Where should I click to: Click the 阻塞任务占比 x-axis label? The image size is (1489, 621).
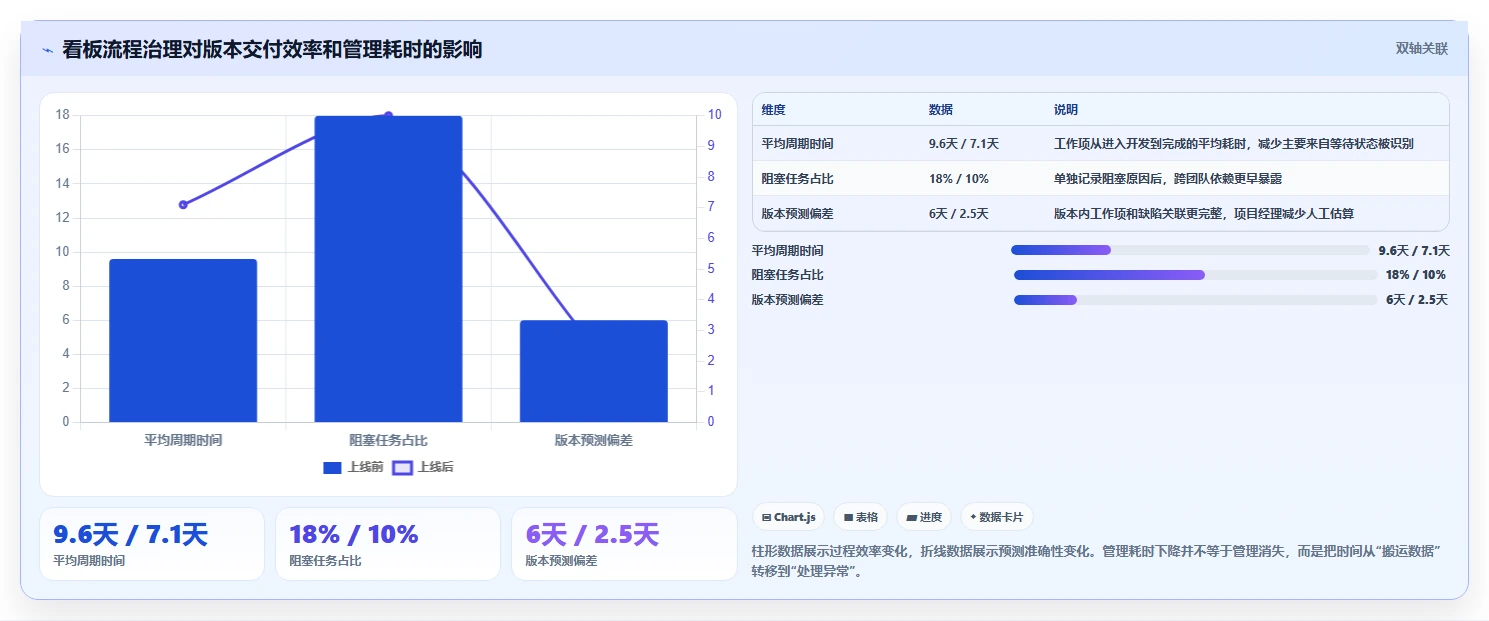coord(388,440)
